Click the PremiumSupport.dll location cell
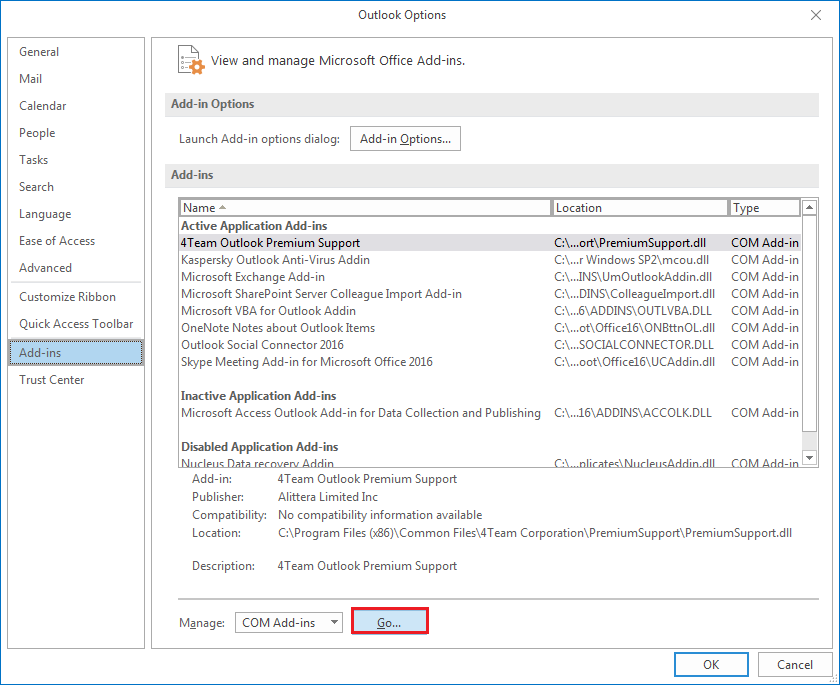This screenshot has width=840, height=685. 630,243
